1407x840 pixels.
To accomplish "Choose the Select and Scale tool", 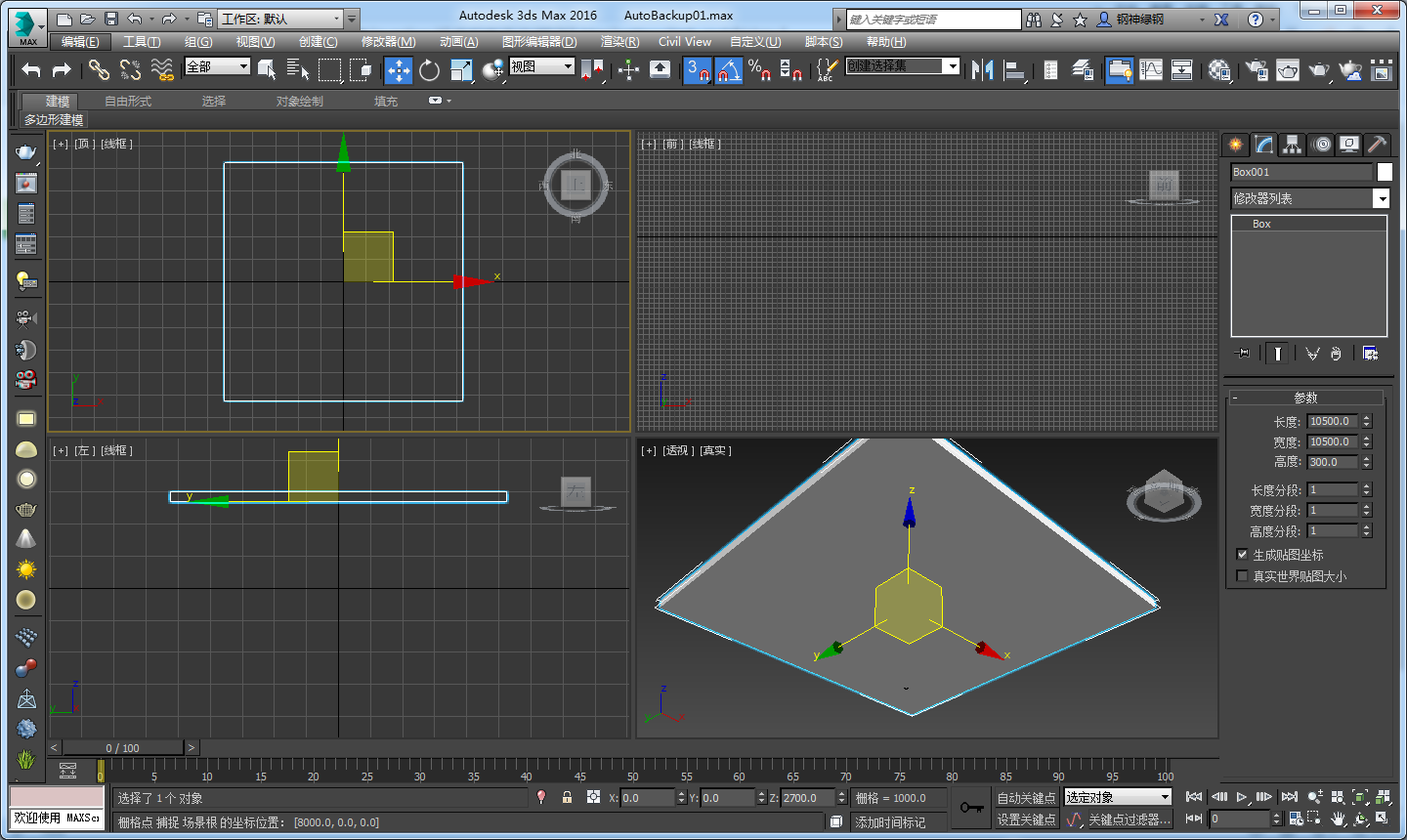I will (461, 69).
